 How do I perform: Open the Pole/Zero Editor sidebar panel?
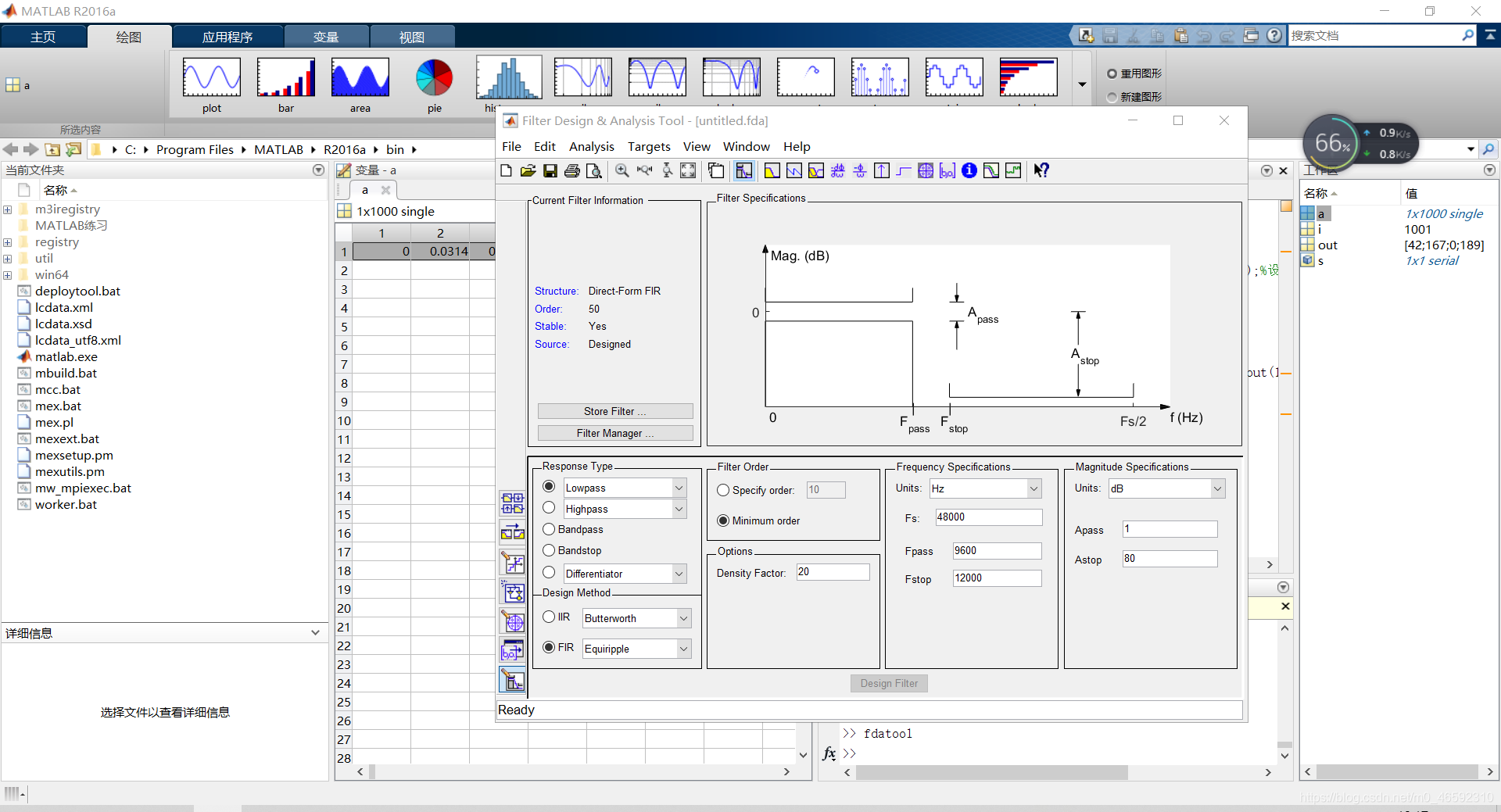tap(513, 622)
